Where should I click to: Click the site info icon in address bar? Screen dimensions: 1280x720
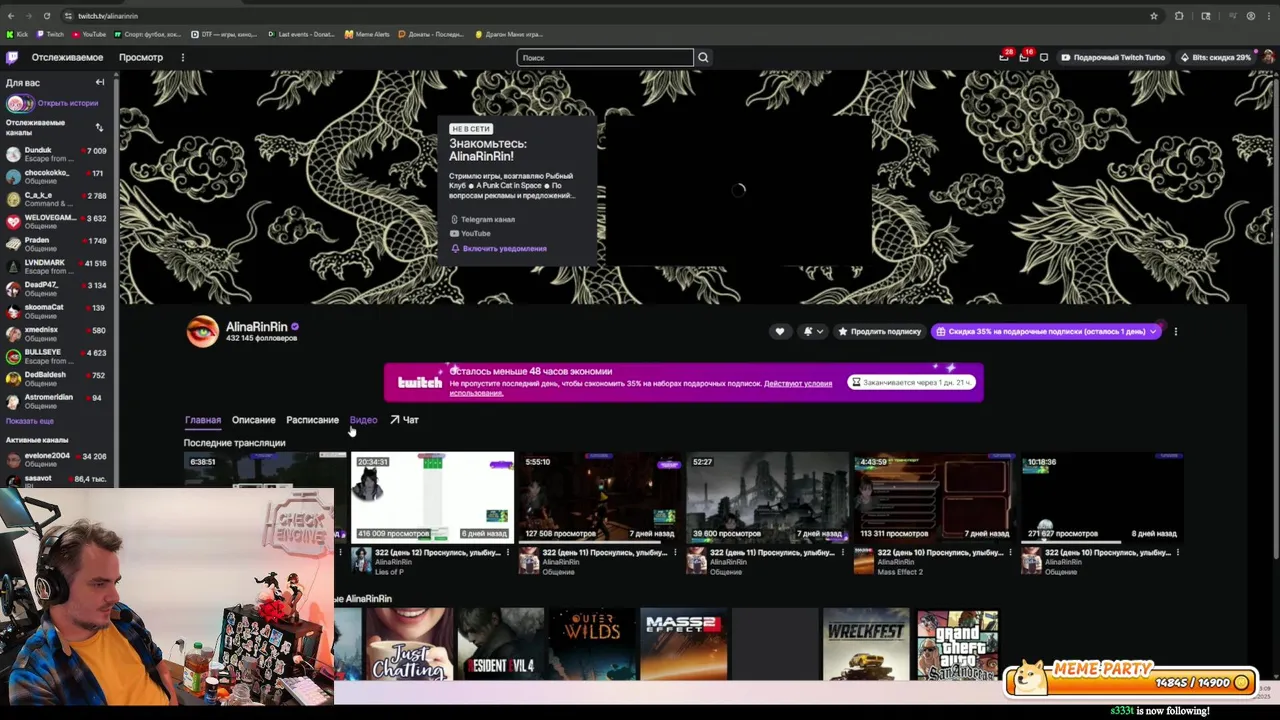(68, 16)
